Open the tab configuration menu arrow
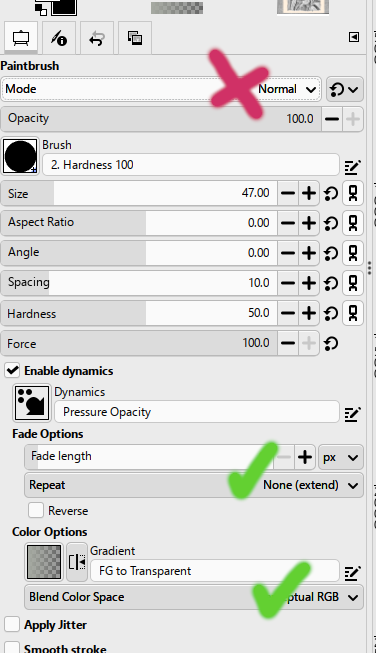The height and width of the screenshot is (653, 376). [x=354, y=37]
